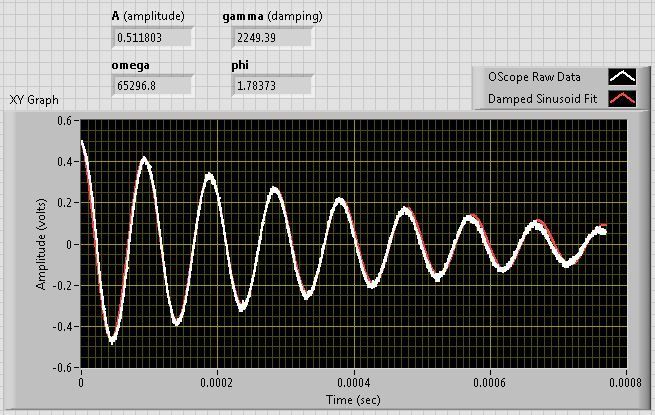Screen dimensions: 655x415
Task: Click the phi label
Action: (x=240, y=65)
